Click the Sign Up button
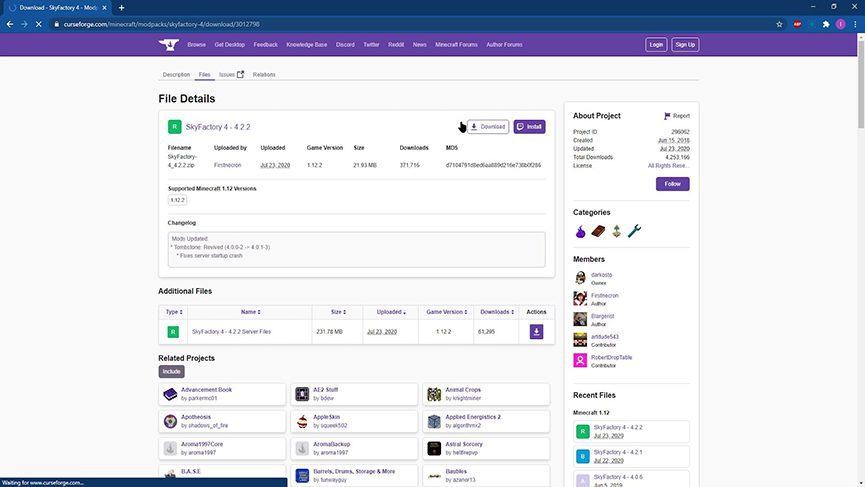865x487 pixels. [x=685, y=45]
